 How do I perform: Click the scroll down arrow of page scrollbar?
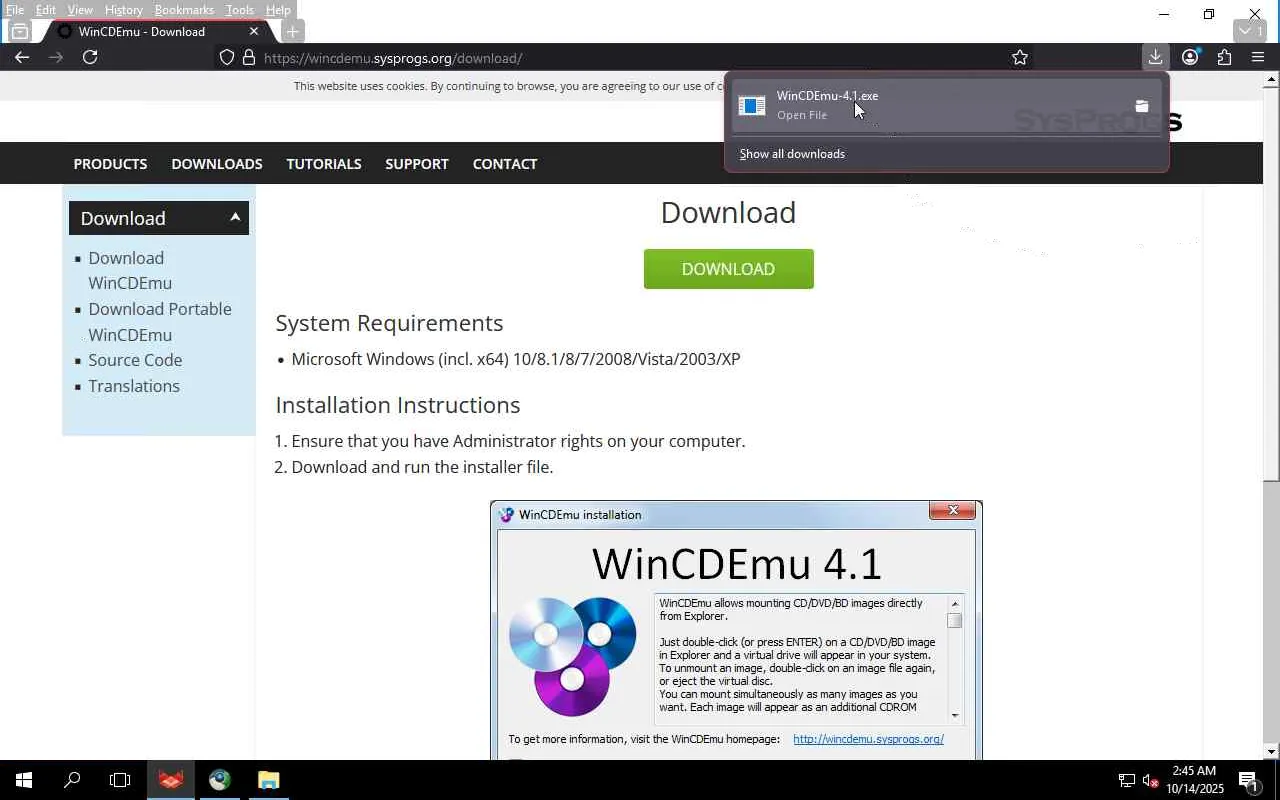[x=1271, y=751]
